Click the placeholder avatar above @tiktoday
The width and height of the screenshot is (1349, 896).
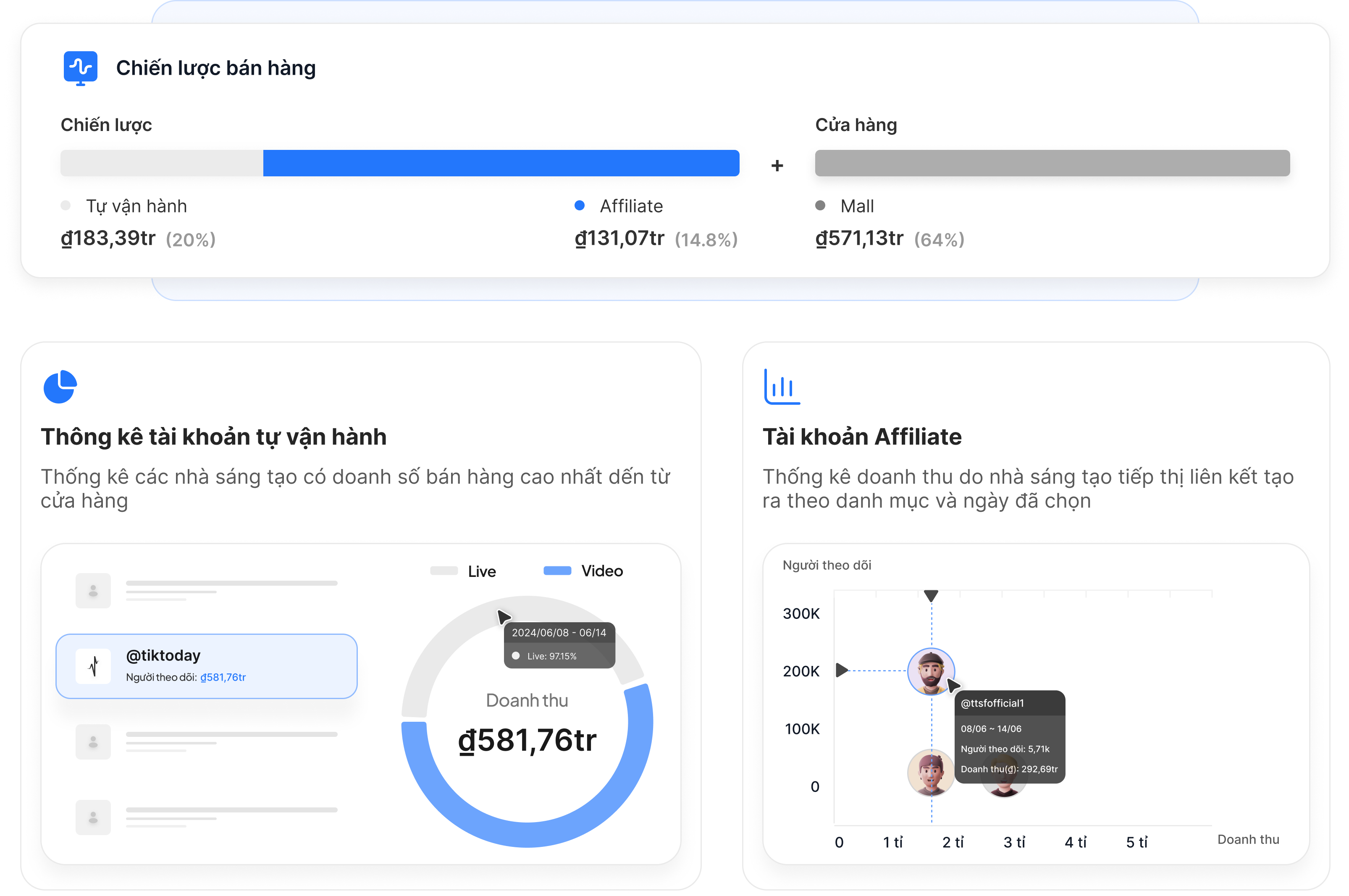click(x=93, y=590)
